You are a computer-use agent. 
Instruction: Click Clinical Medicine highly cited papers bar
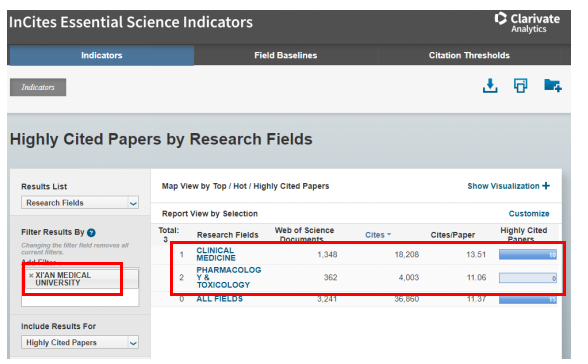tap(528, 255)
